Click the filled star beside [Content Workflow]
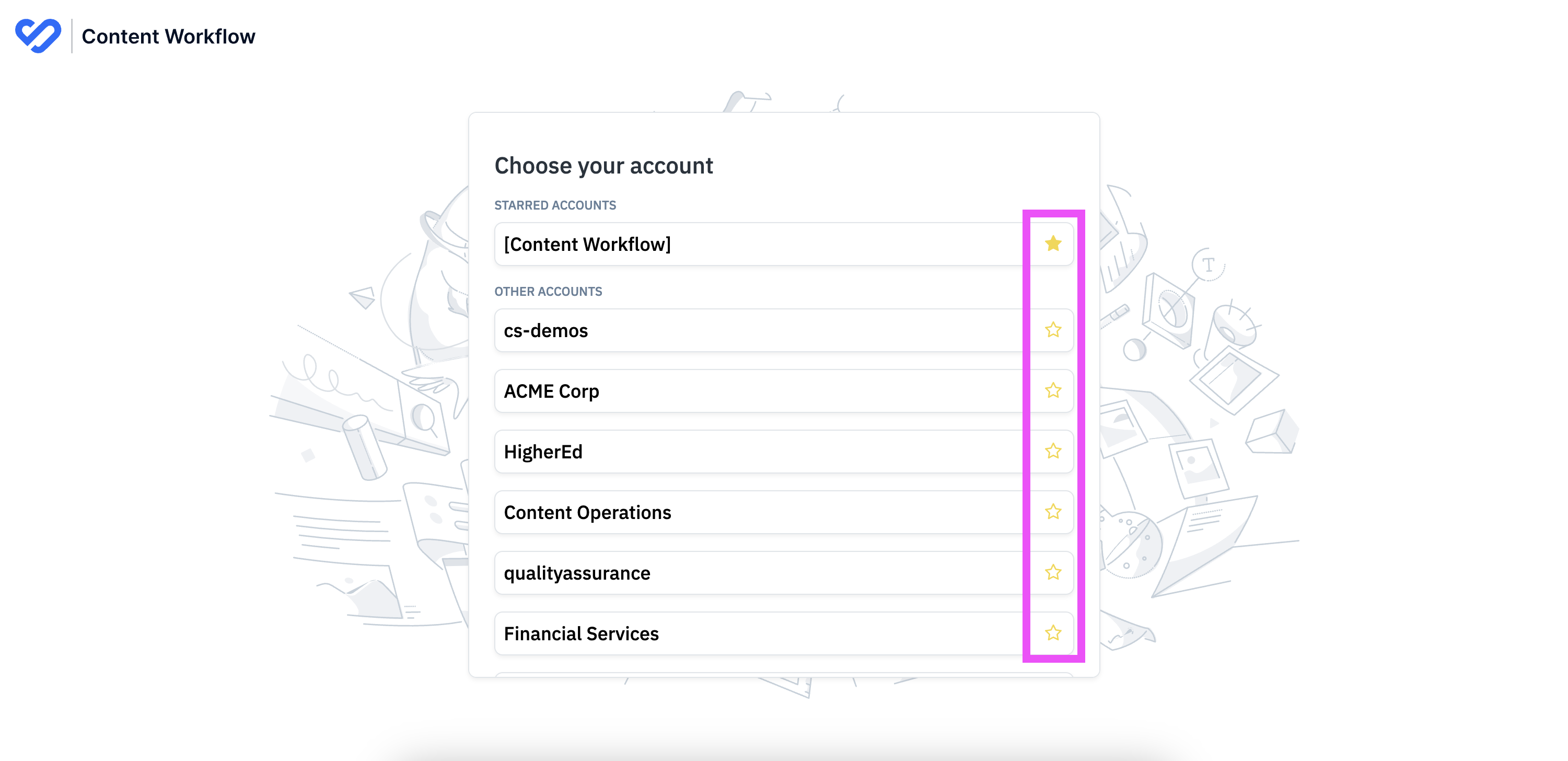The height and width of the screenshot is (761, 1568). tap(1052, 244)
